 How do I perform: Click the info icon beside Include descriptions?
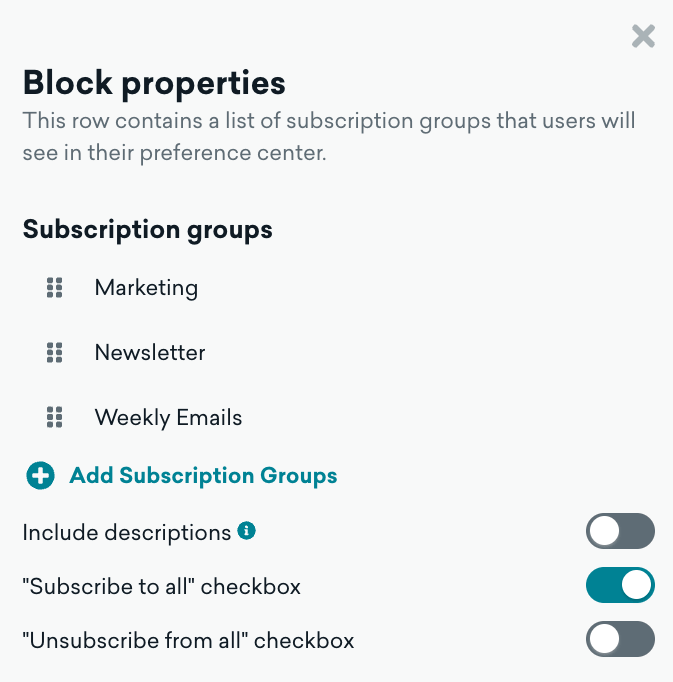point(246,531)
